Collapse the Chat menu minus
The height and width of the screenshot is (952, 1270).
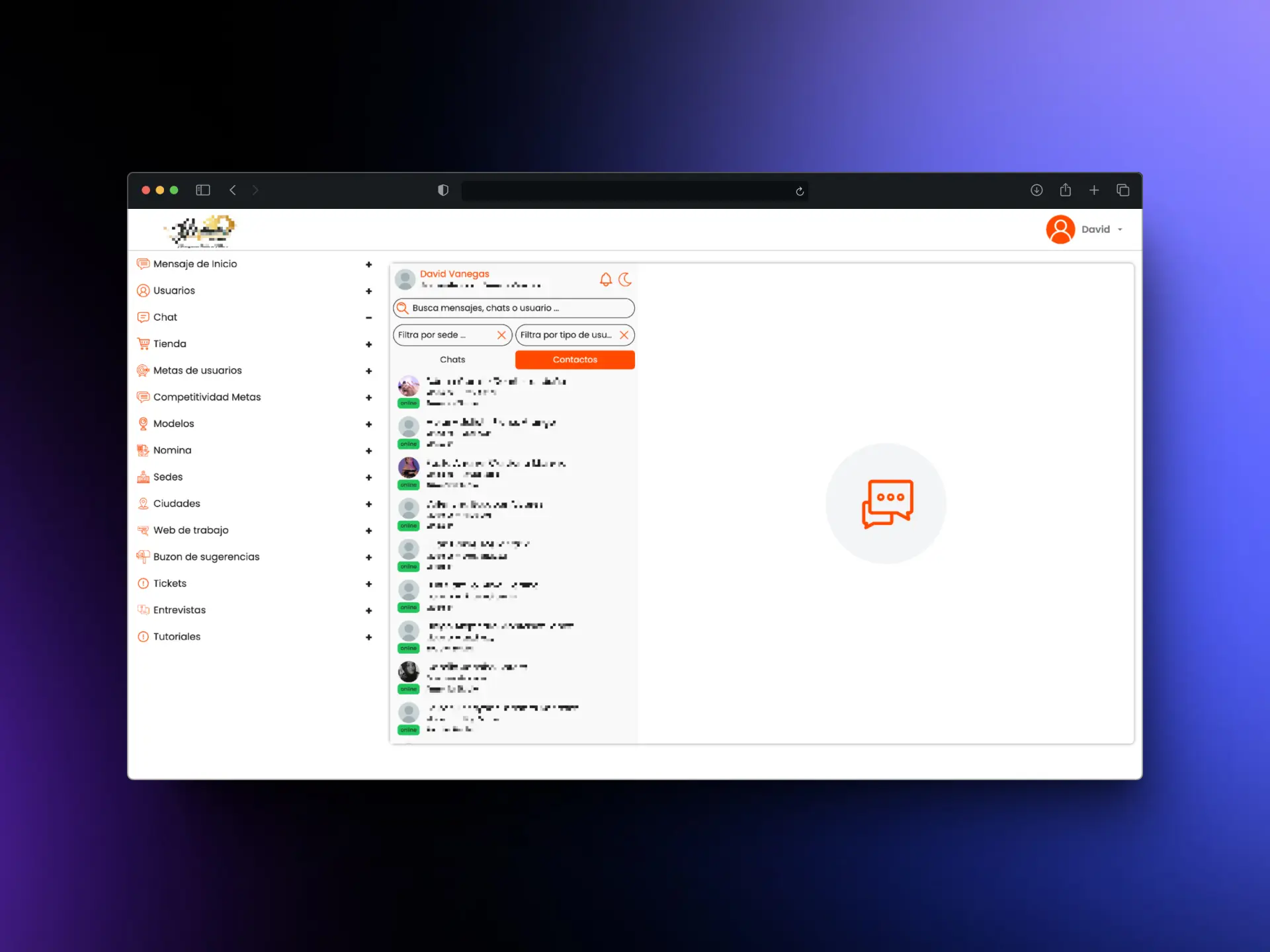point(368,318)
